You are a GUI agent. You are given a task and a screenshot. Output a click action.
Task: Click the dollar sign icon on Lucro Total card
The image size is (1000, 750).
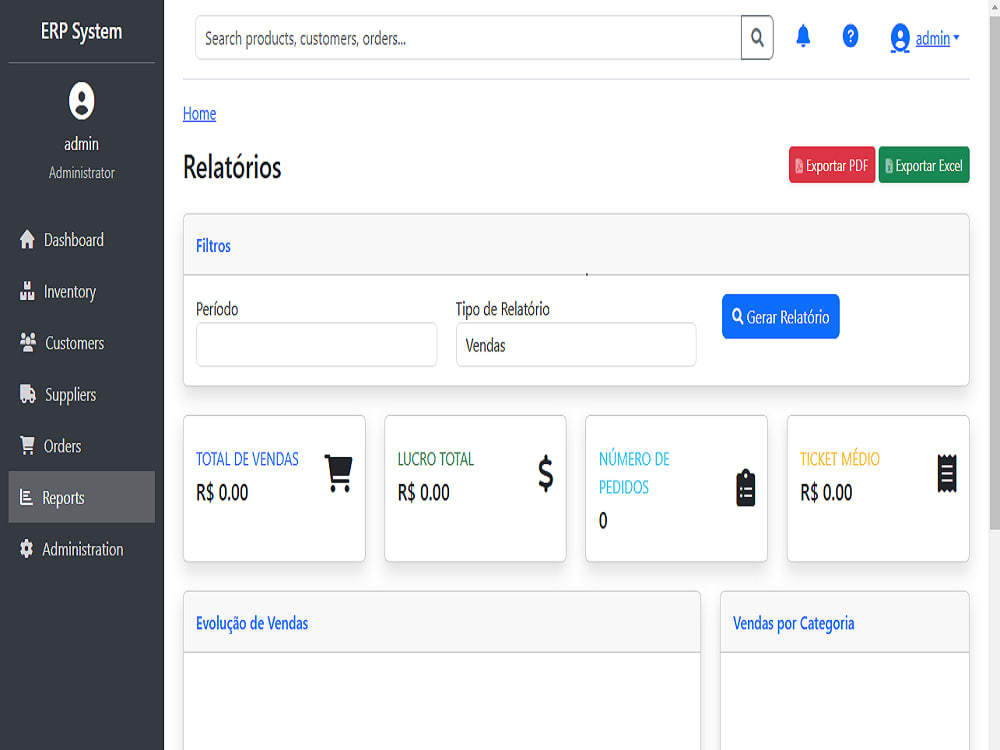(x=545, y=473)
